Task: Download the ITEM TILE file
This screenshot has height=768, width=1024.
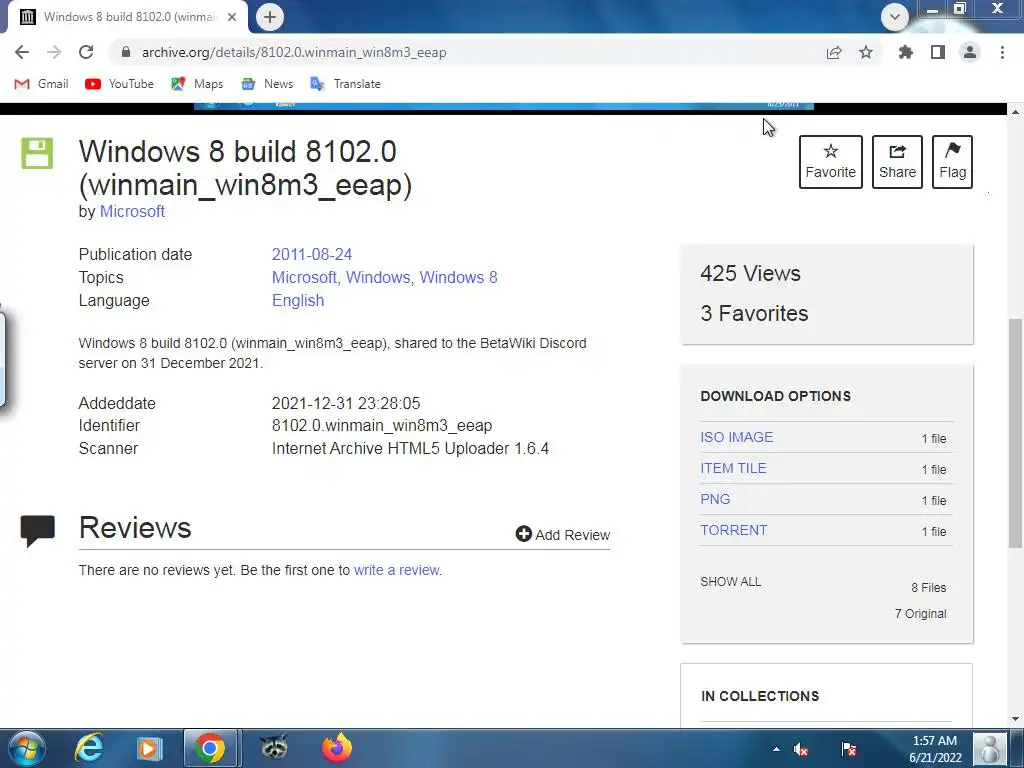Action: point(733,468)
